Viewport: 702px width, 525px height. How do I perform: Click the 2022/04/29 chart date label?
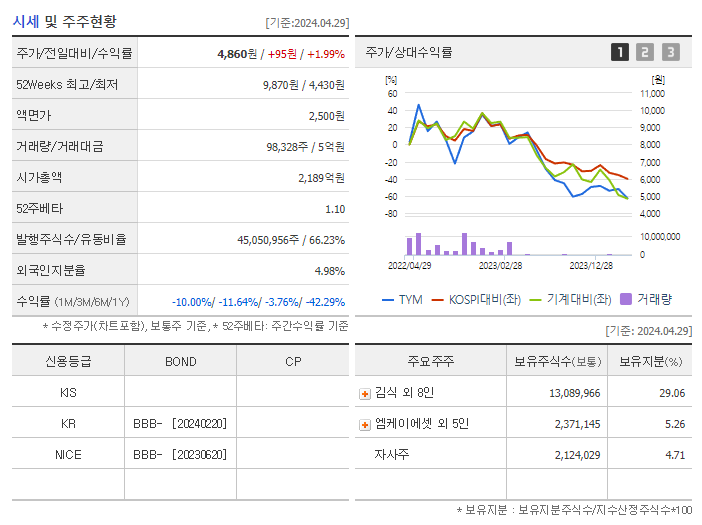tap(410, 265)
